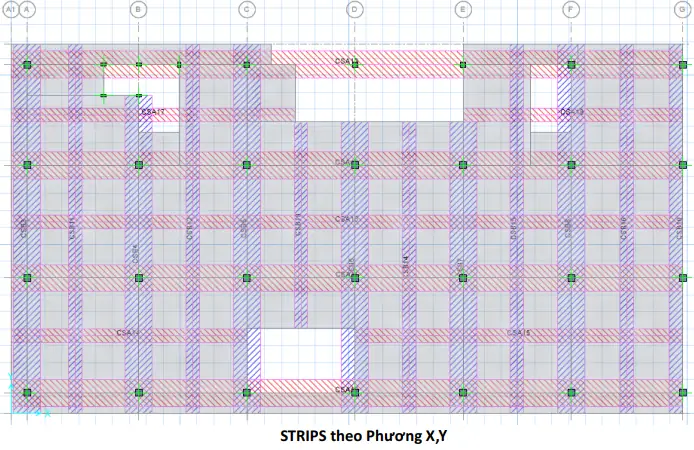This screenshot has width=694, height=450.
Task: Select column node at grid A, bottom row
Action: click(27, 392)
